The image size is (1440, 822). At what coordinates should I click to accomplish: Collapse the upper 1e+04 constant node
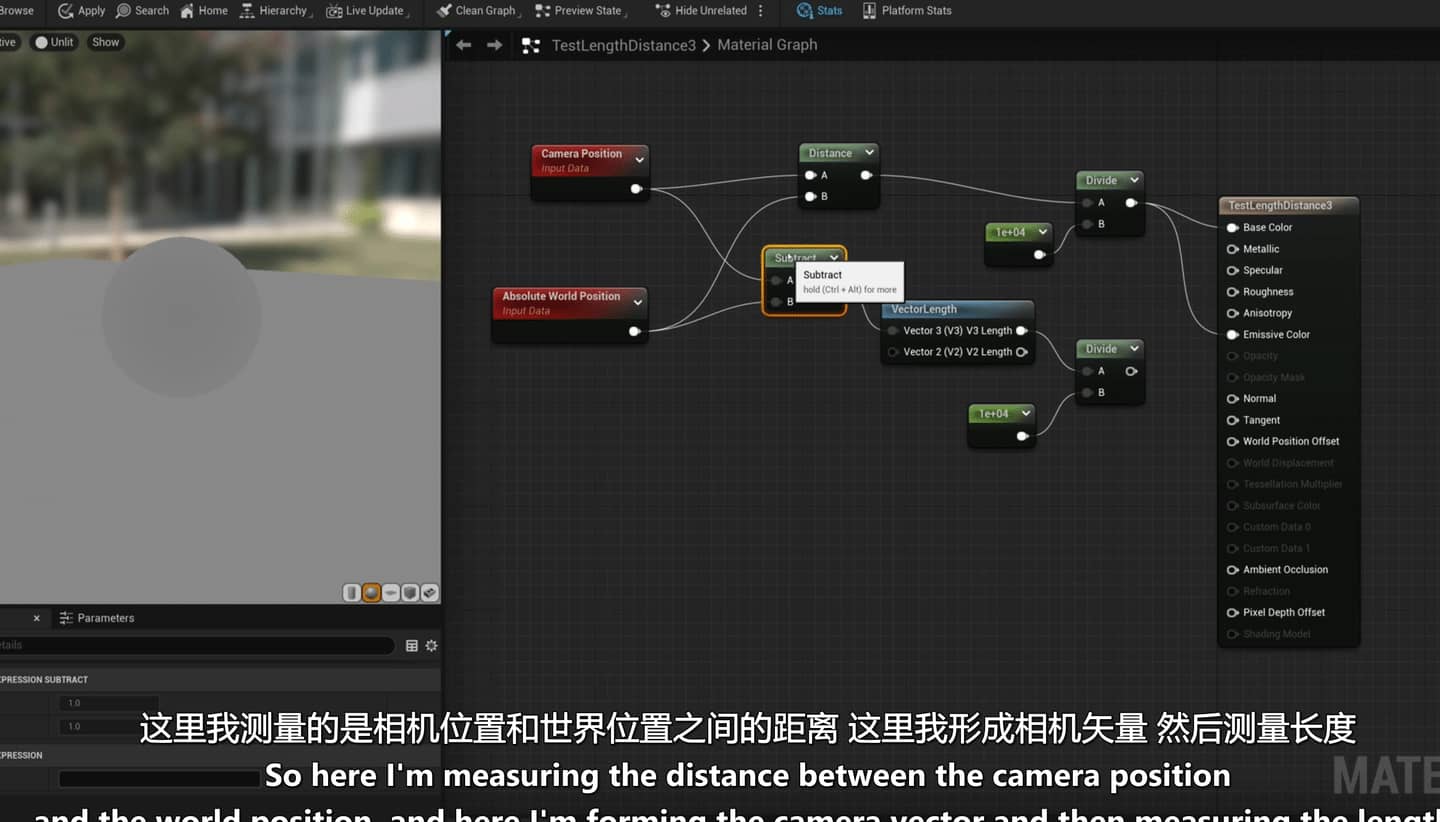click(x=1042, y=231)
